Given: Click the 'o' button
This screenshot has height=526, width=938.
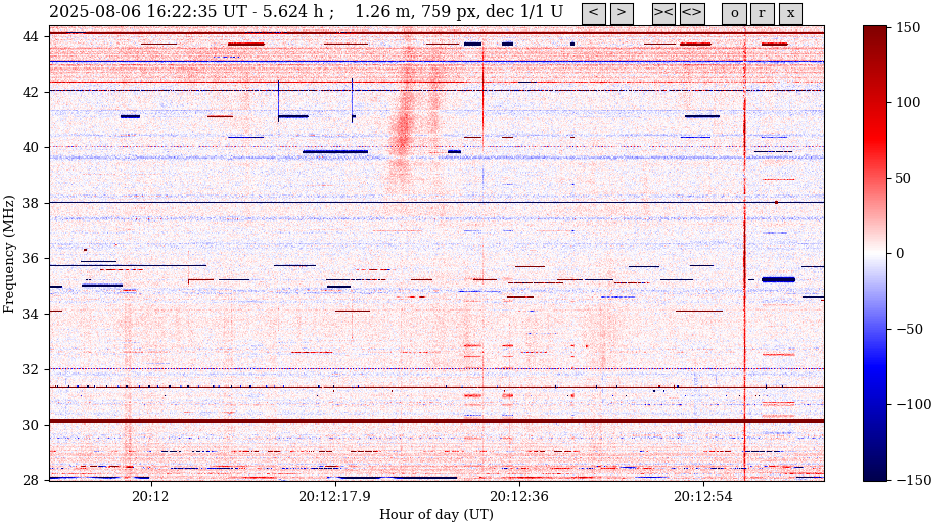Looking at the screenshot, I should 734,13.
